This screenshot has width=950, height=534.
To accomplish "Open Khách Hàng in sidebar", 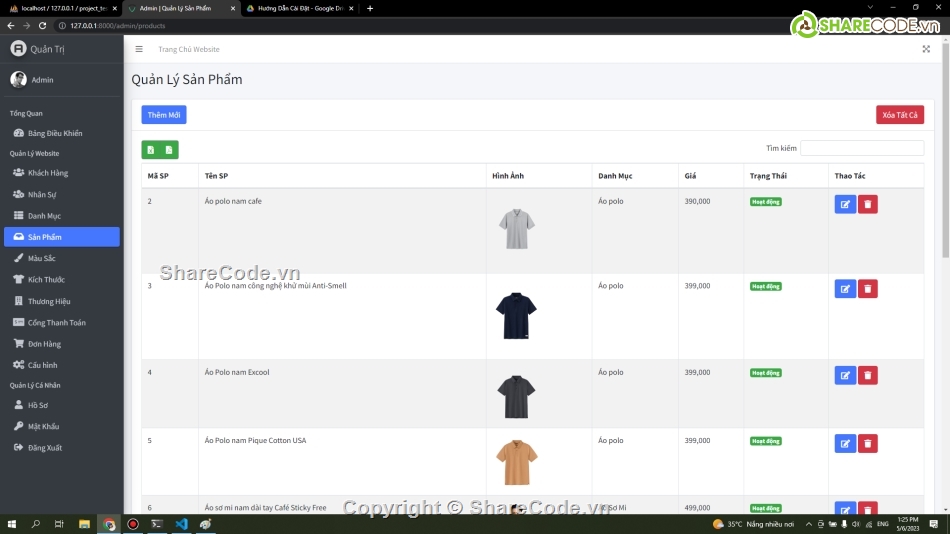I will point(62,173).
